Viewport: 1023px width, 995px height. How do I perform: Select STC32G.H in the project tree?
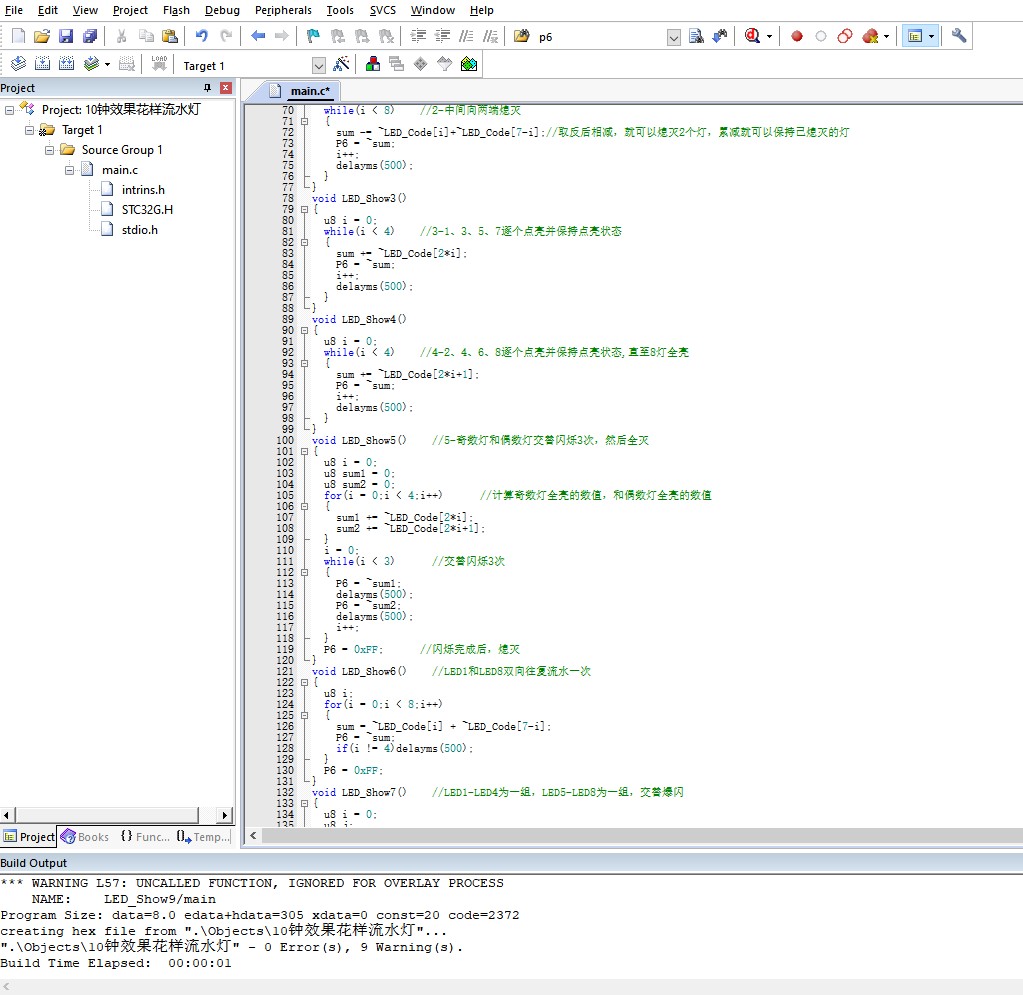pyautogui.click(x=147, y=210)
